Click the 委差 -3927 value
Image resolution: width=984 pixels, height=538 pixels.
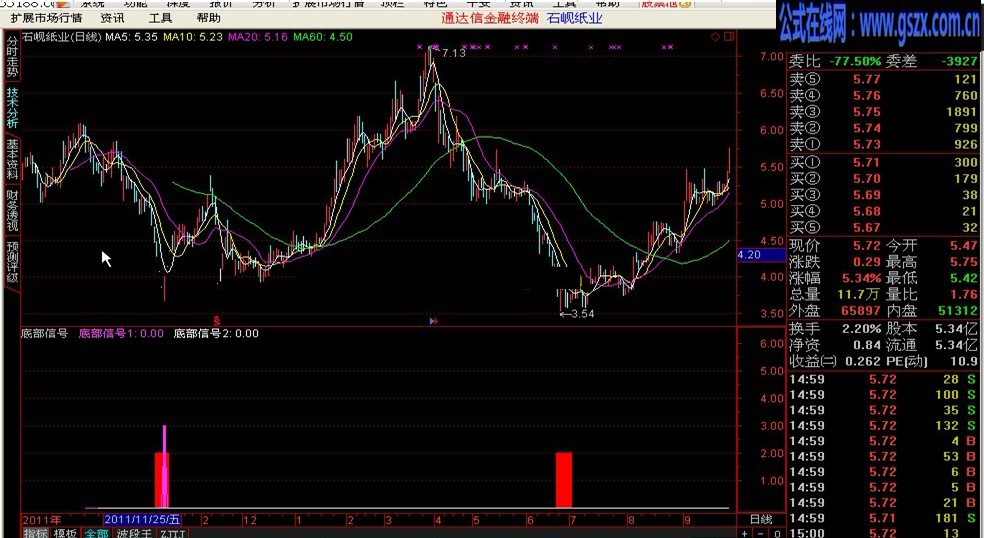959,62
